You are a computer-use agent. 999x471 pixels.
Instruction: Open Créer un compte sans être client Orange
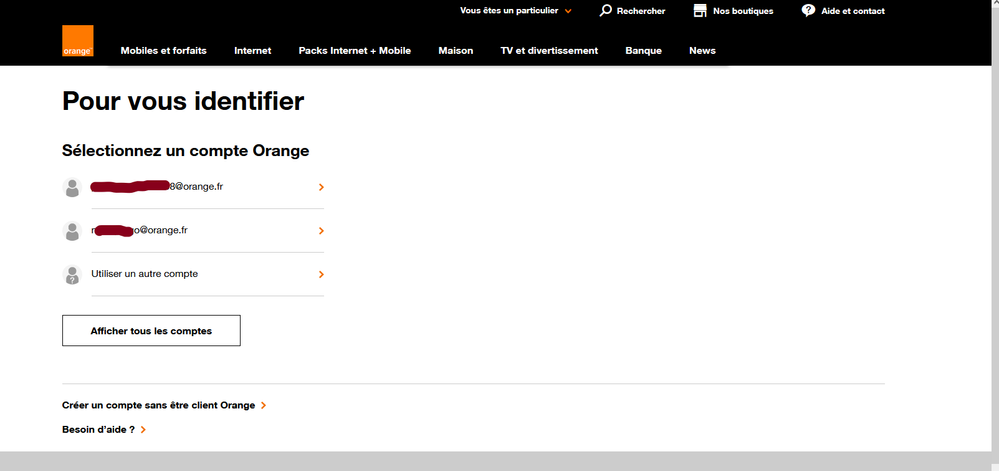(159, 405)
